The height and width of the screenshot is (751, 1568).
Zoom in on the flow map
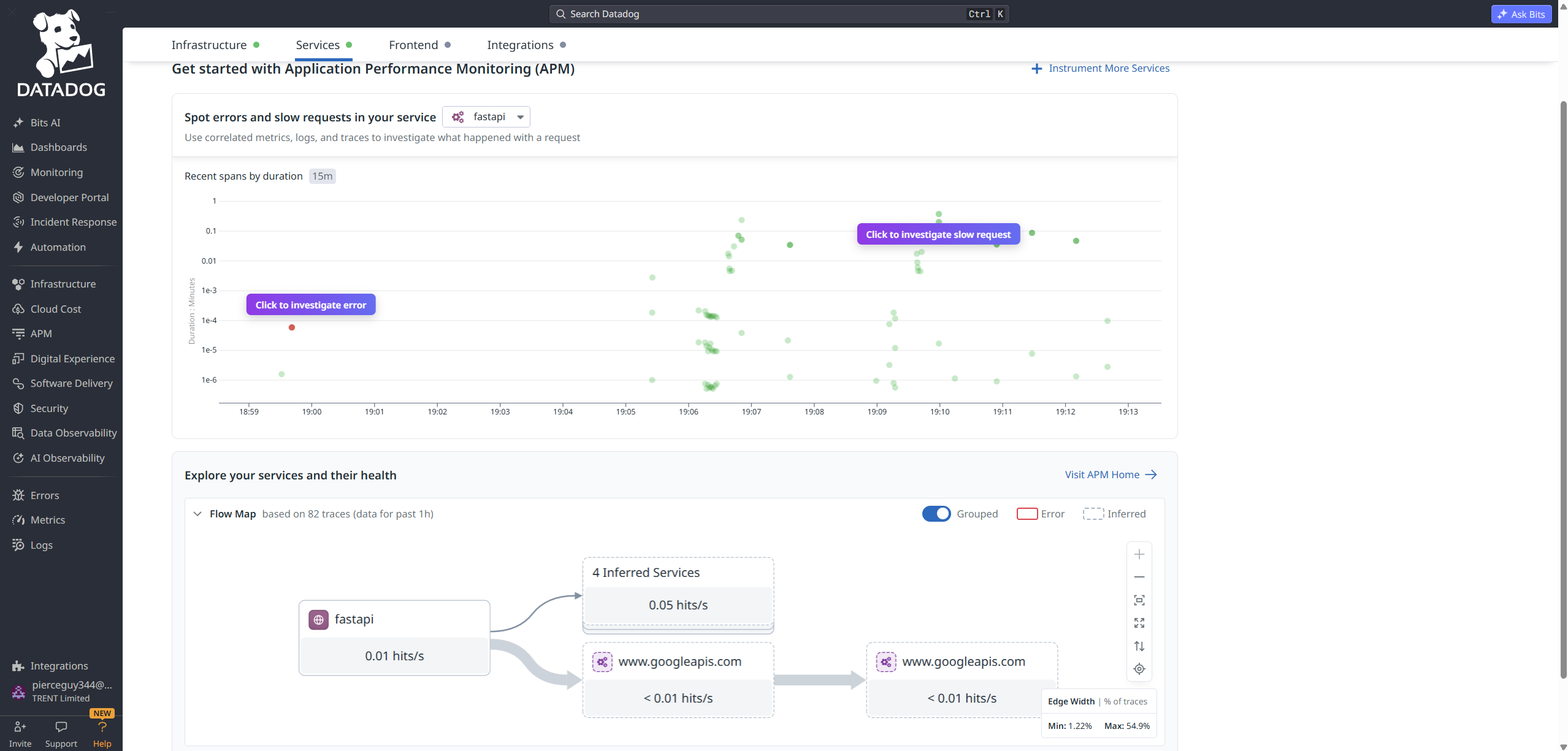pyautogui.click(x=1139, y=554)
